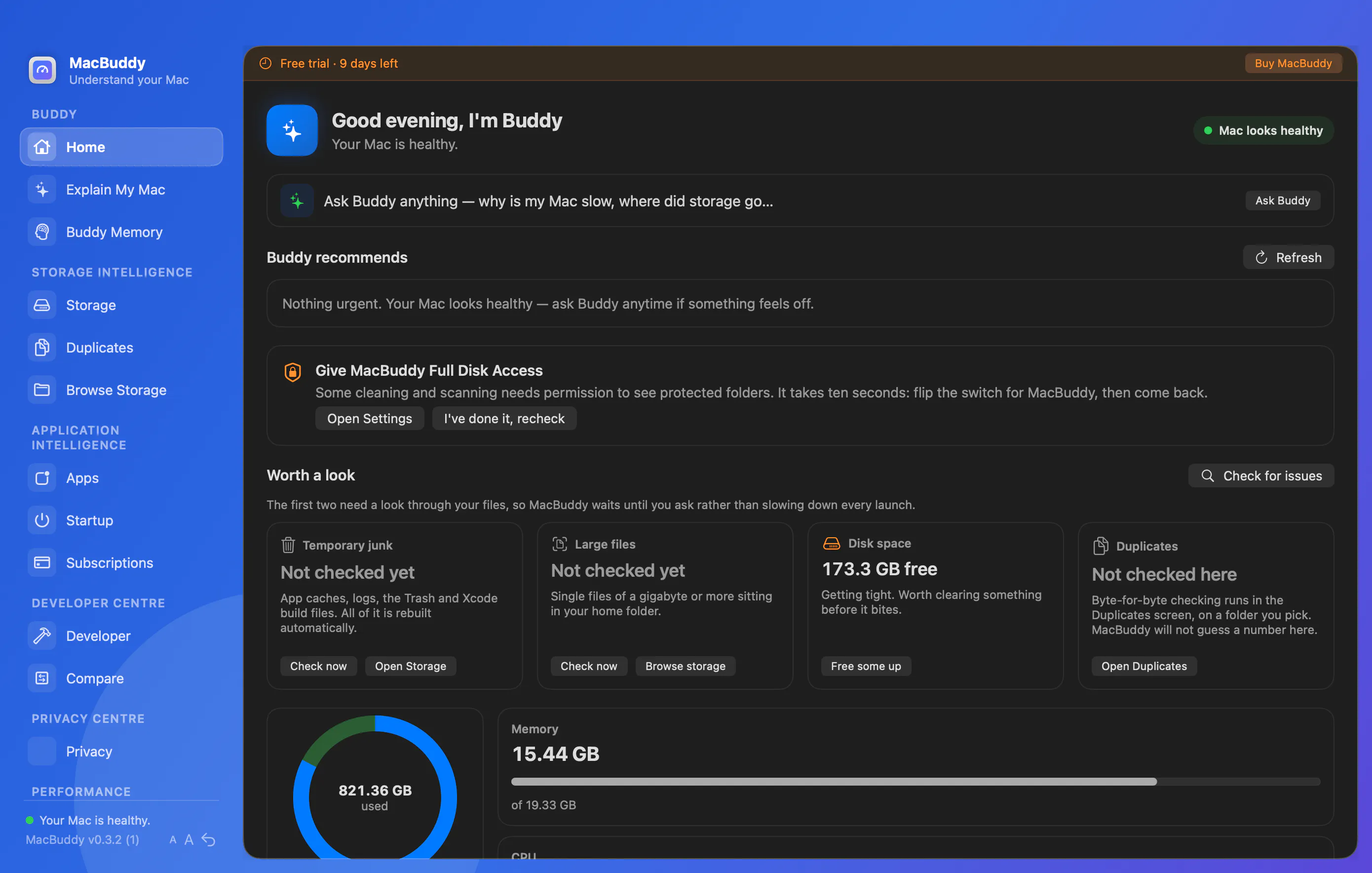Image resolution: width=1372 pixels, height=873 pixels.
Task: Click the "Good evening, I'm Buddy" greeting
Action: [447, 120]
